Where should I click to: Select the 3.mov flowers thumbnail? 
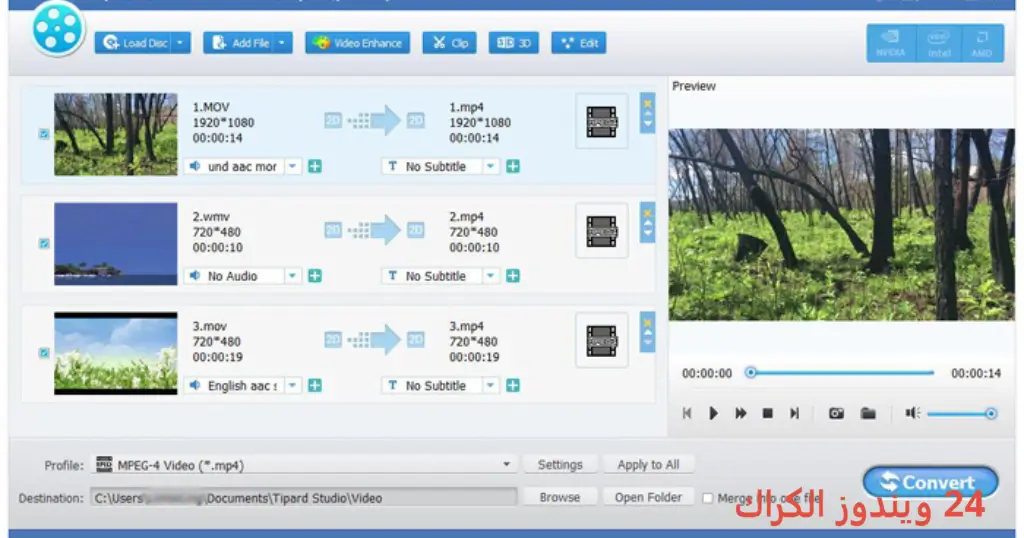click(x=116, y=353)
